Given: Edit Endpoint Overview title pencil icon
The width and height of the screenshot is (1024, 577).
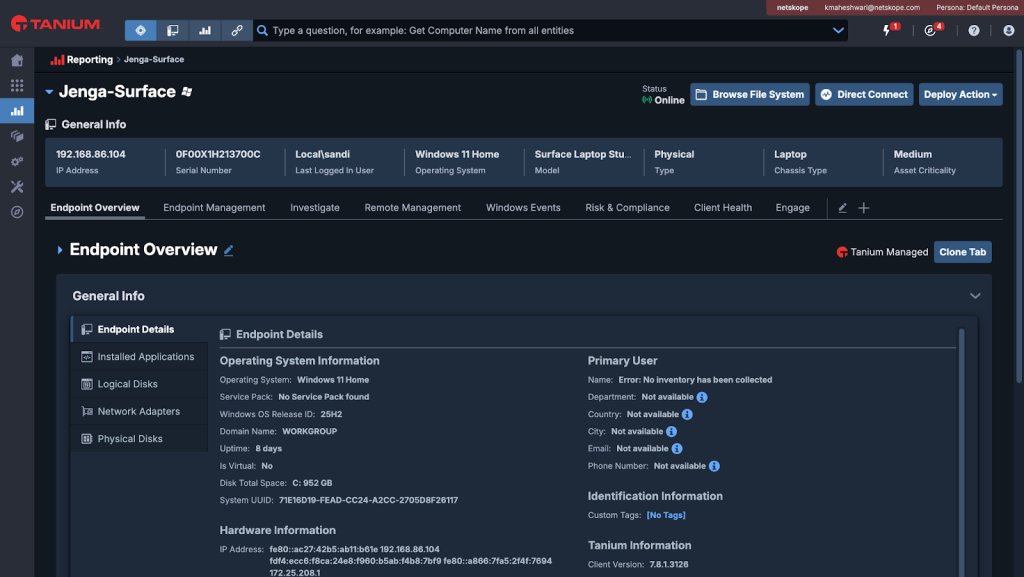Looking at the screenshot, I should tap(229, 251).
